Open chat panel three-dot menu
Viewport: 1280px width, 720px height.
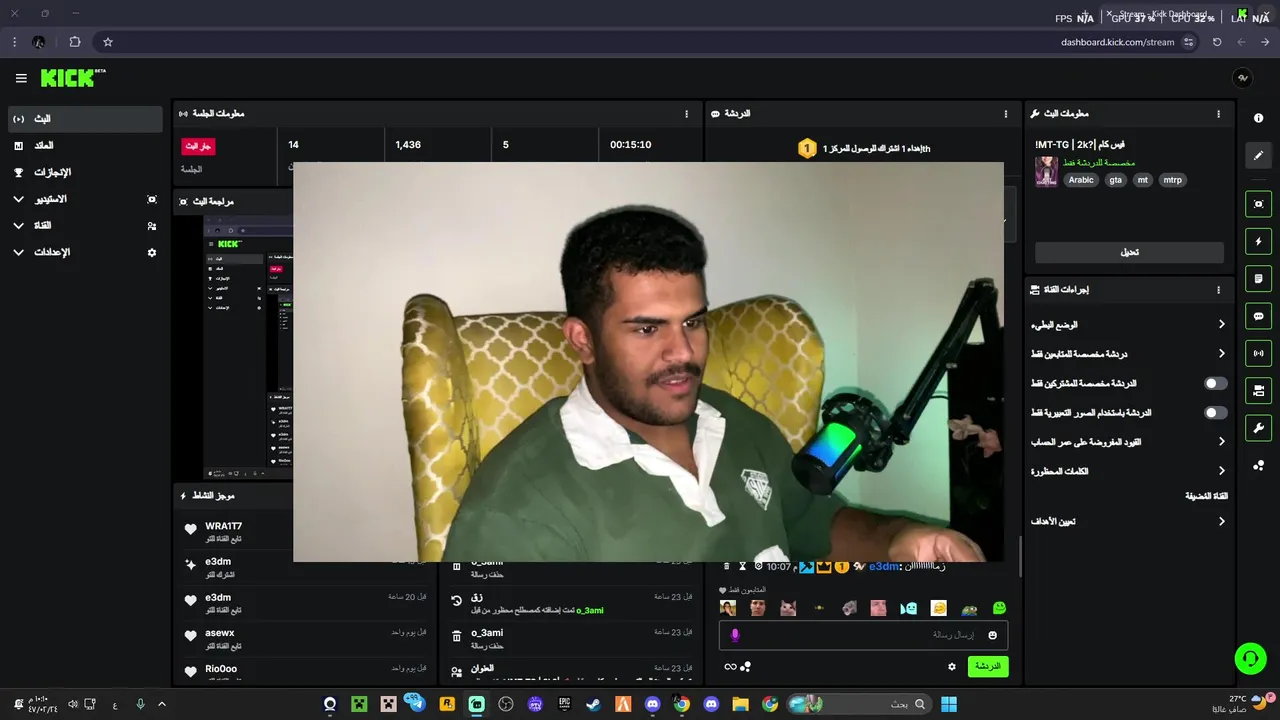coord(1006,114)
